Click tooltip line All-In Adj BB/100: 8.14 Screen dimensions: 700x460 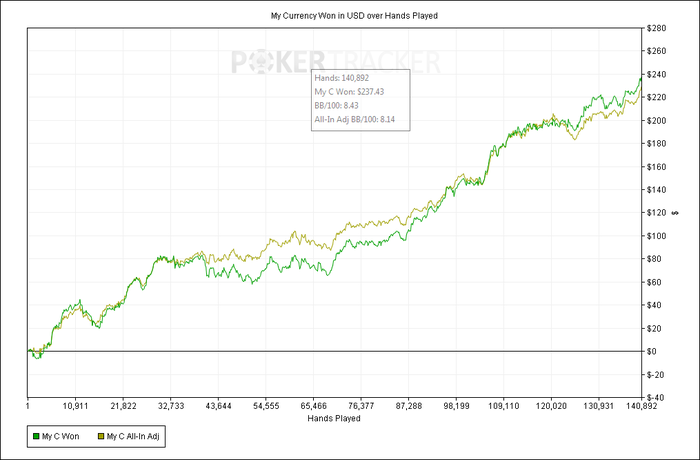[x=354, y=120]
